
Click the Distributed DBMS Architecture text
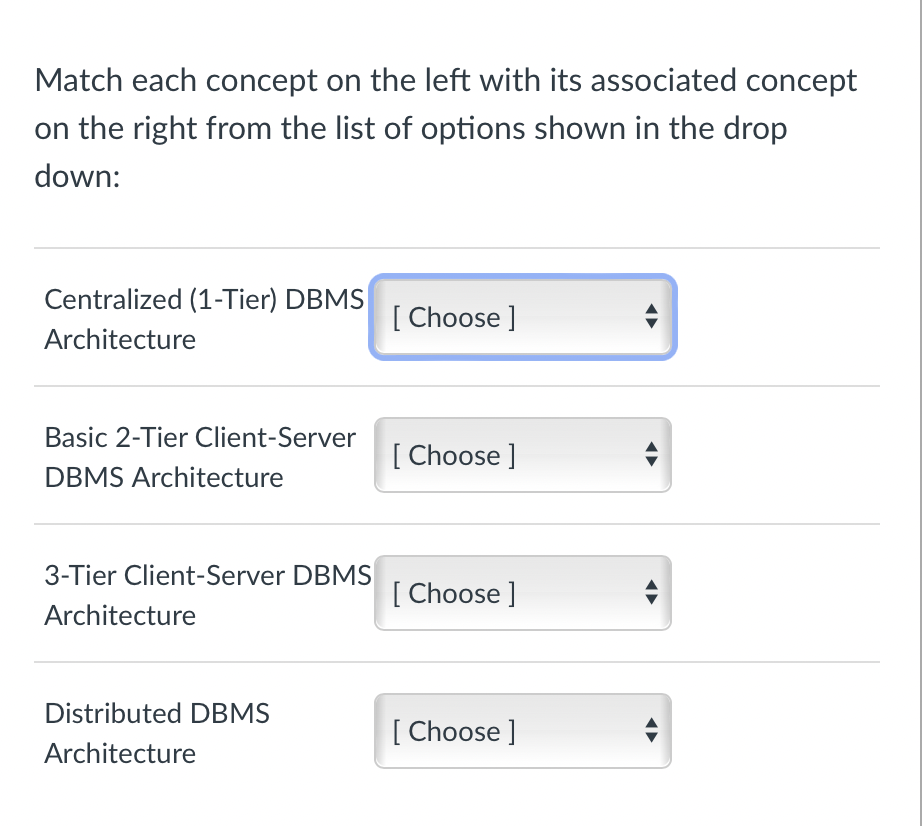click(x=157, y=733)
